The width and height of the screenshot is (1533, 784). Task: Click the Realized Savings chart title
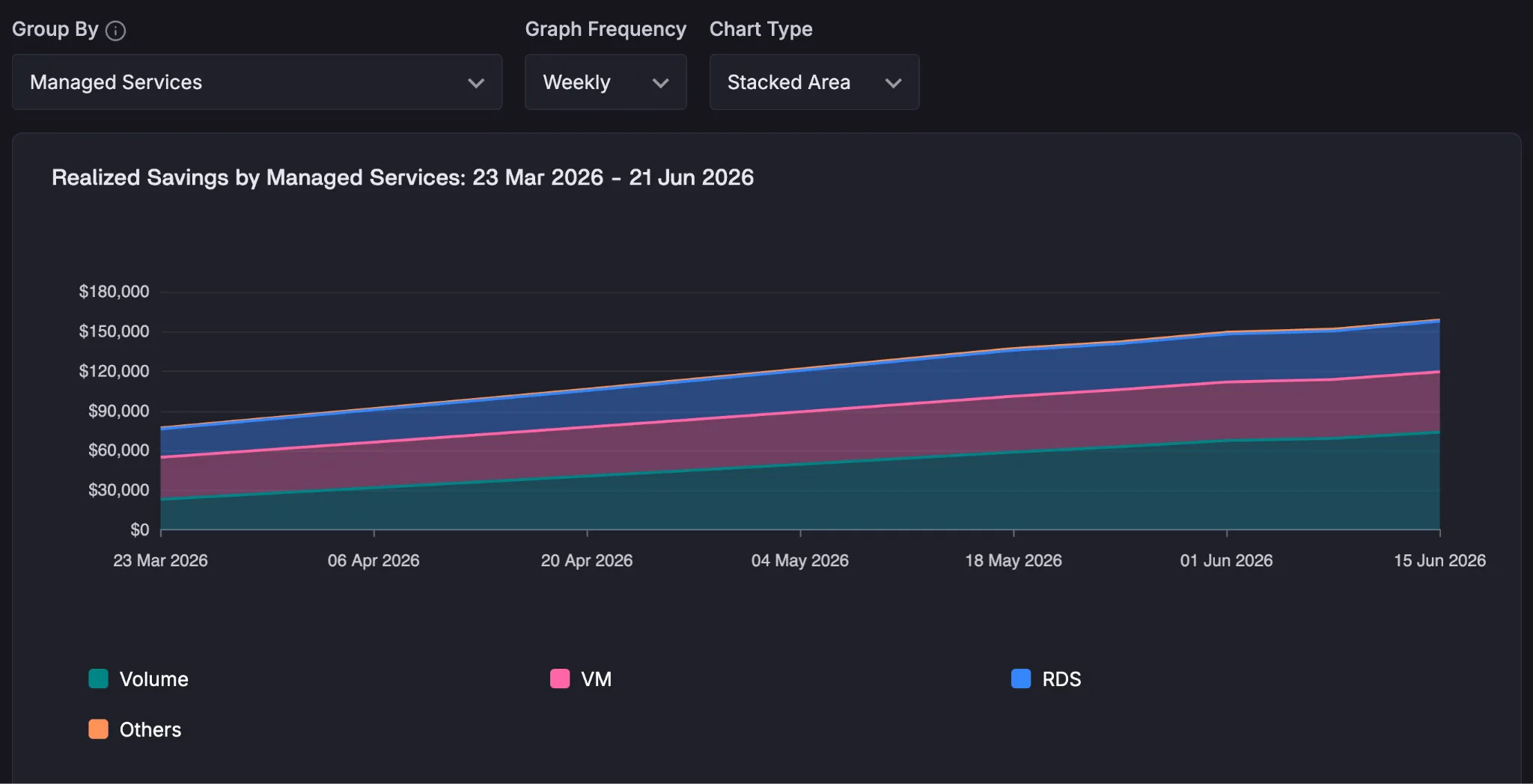pyautogui.click(x=403, y=177)
